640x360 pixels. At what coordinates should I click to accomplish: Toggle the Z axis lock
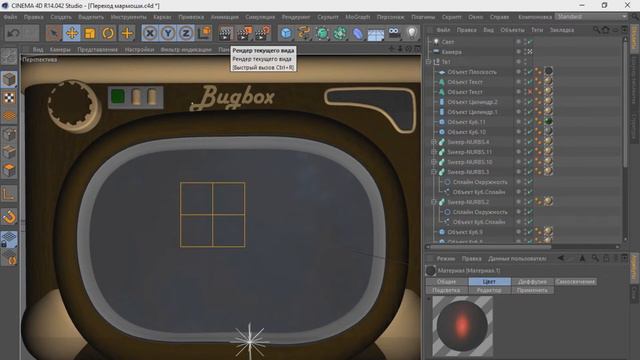pos(186,33)
